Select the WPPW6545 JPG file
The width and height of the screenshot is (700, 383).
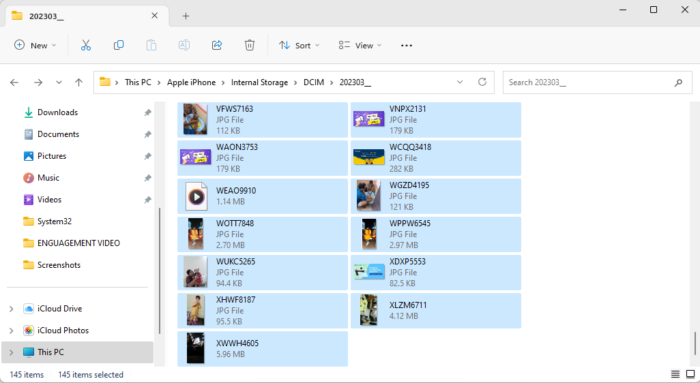(436, 234)
